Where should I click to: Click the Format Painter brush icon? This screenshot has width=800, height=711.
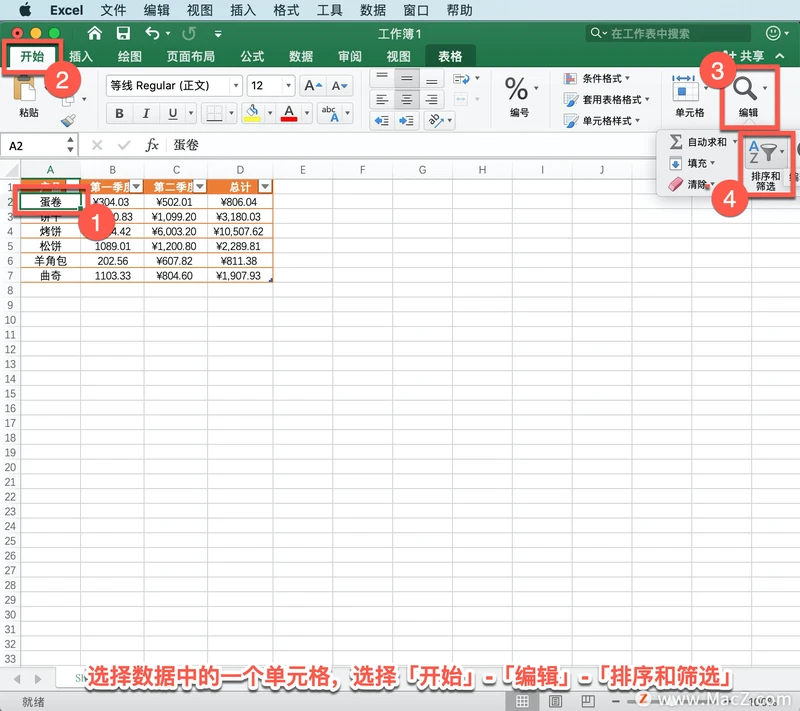68,119
